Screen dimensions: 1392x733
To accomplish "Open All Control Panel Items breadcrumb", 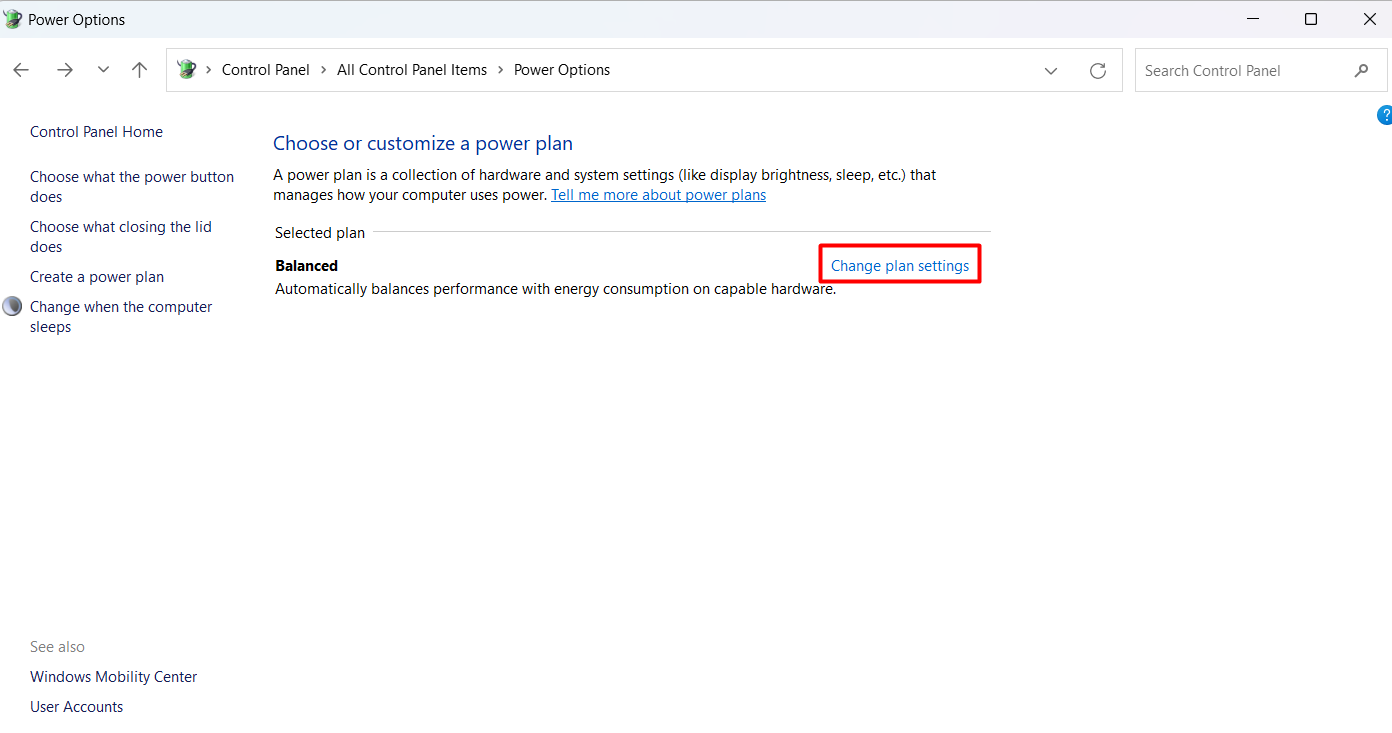I will tap(412, 70).
